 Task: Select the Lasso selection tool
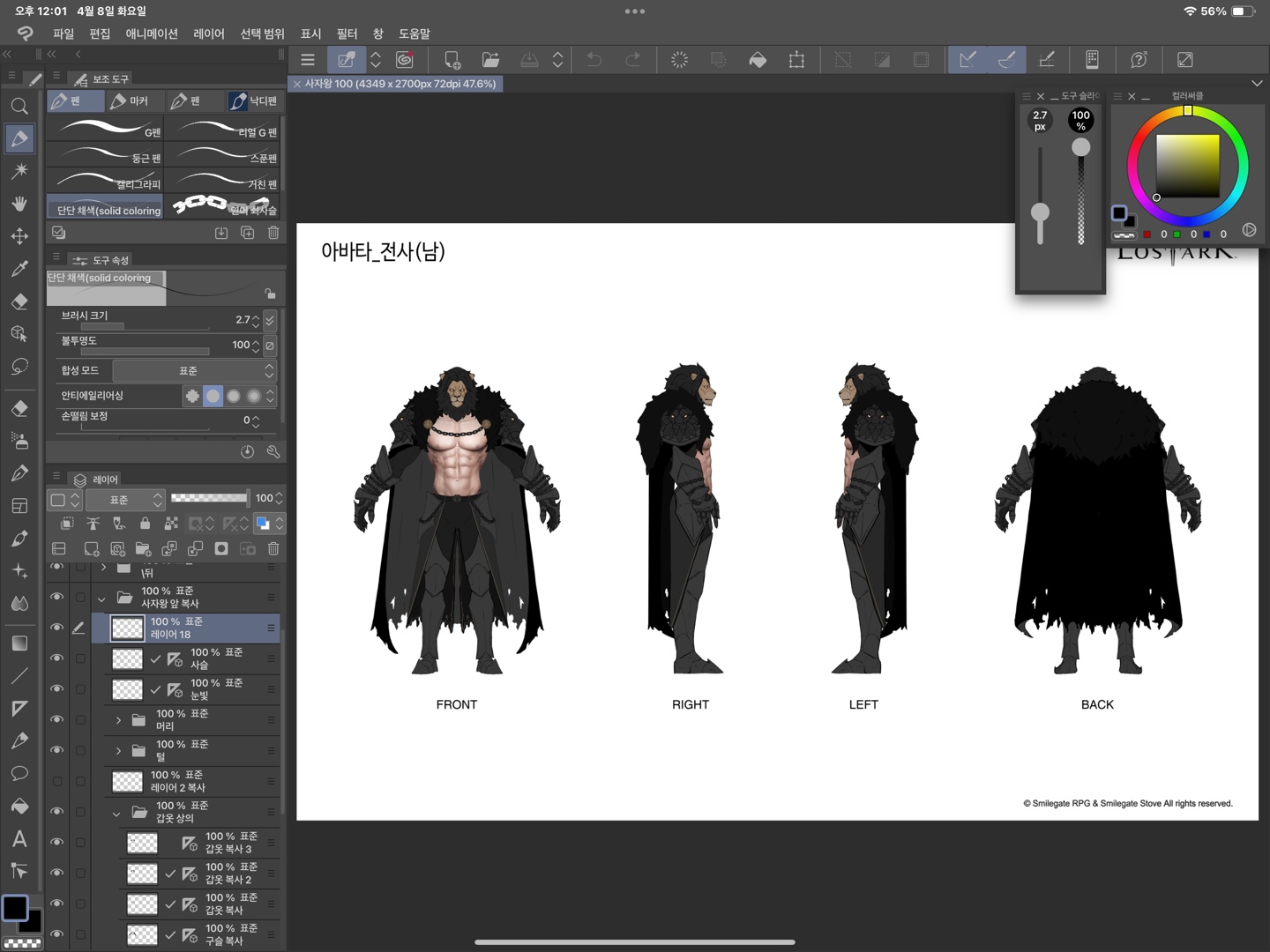[x=19, y=367]
